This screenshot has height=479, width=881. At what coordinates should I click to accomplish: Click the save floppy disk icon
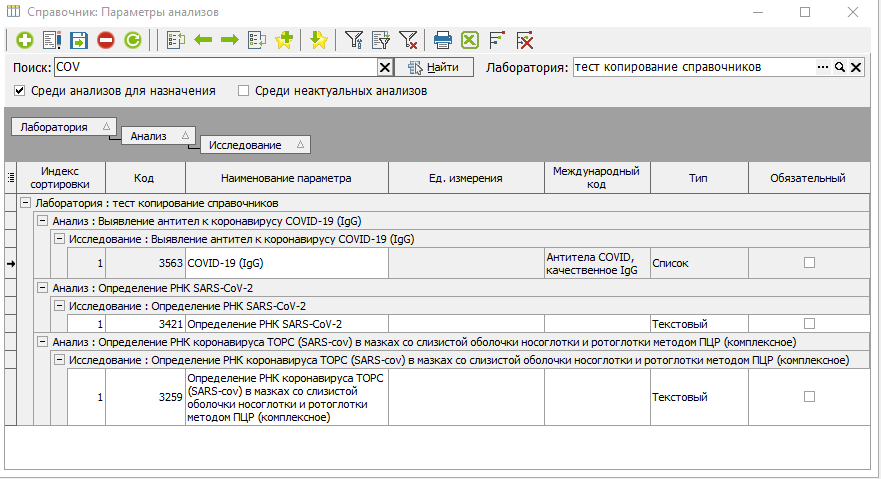[x=79, y=41]
